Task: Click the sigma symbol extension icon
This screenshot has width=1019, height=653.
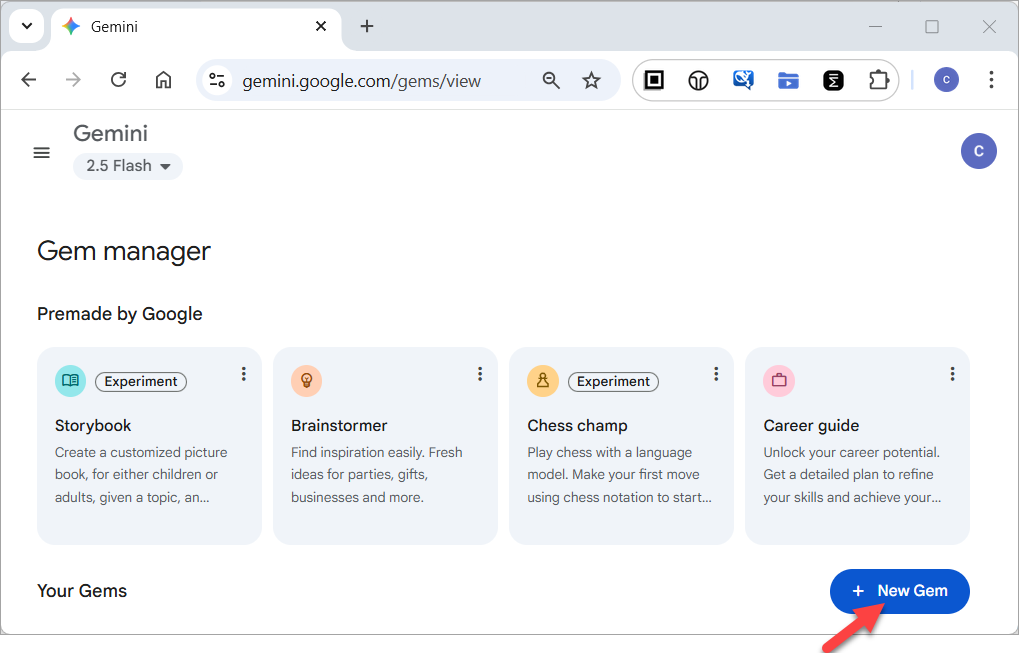Action: pos(833,81)
